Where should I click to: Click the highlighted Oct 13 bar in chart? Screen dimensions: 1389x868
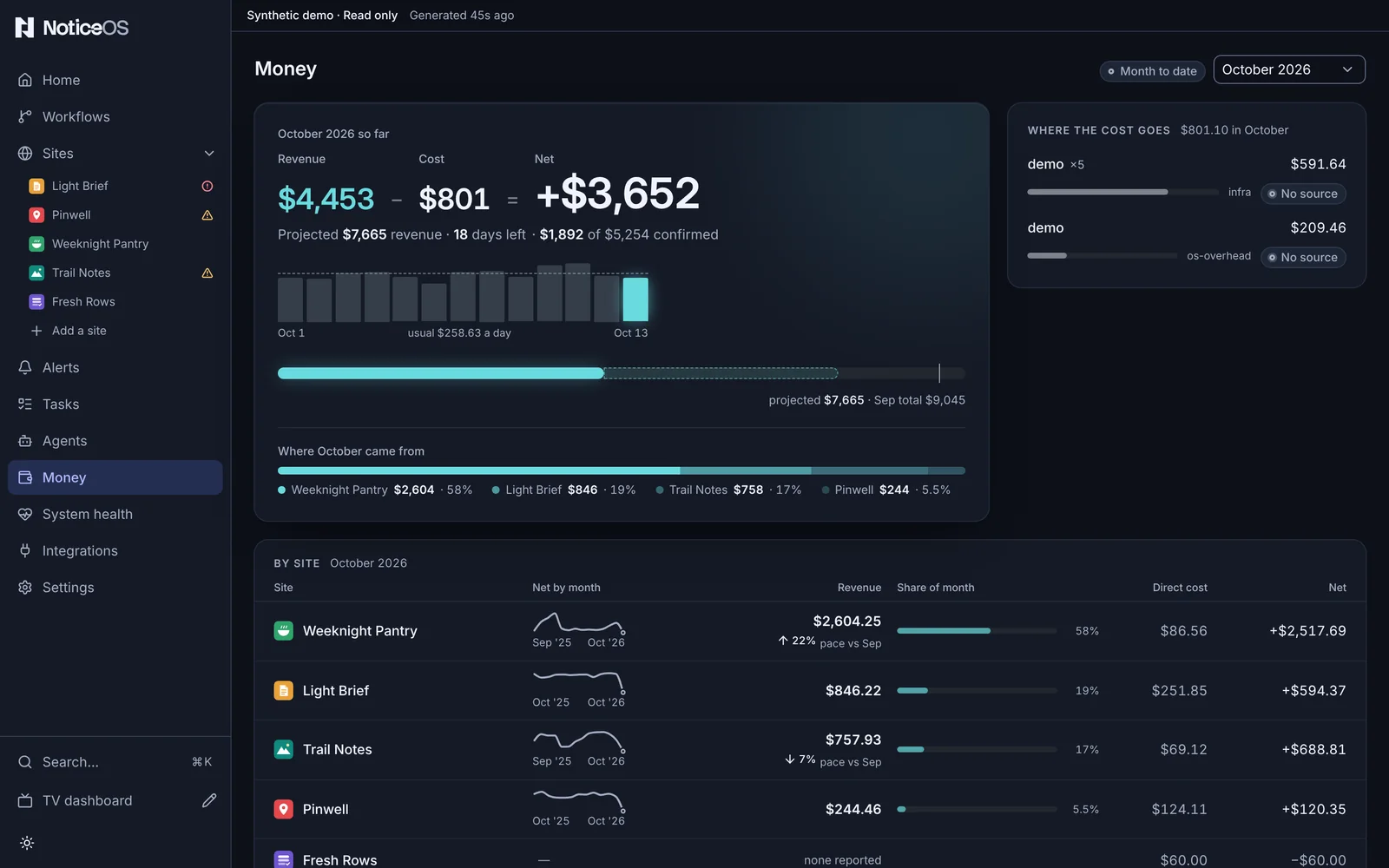tap(635, 299)
